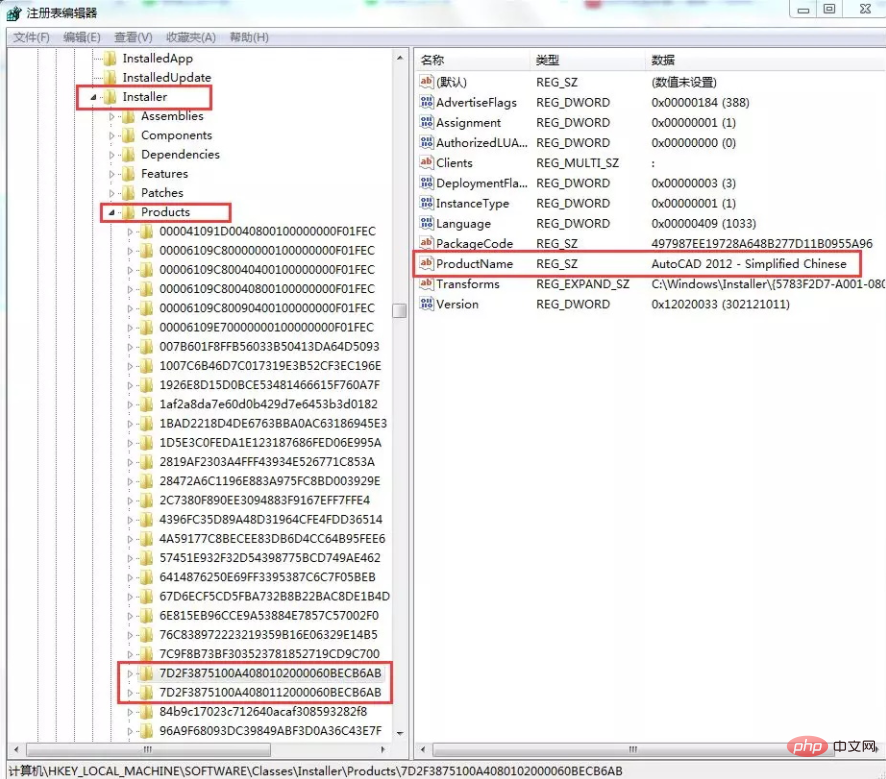Click the Language DWORD value icon

pyautogui.click(x=427, y=223)
